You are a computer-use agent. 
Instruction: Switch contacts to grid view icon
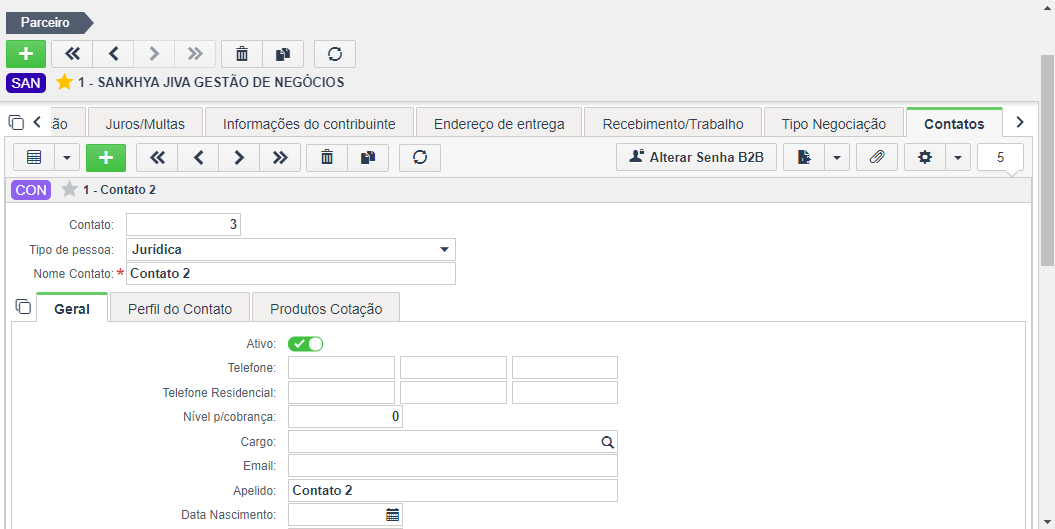(x=34, y=157)
